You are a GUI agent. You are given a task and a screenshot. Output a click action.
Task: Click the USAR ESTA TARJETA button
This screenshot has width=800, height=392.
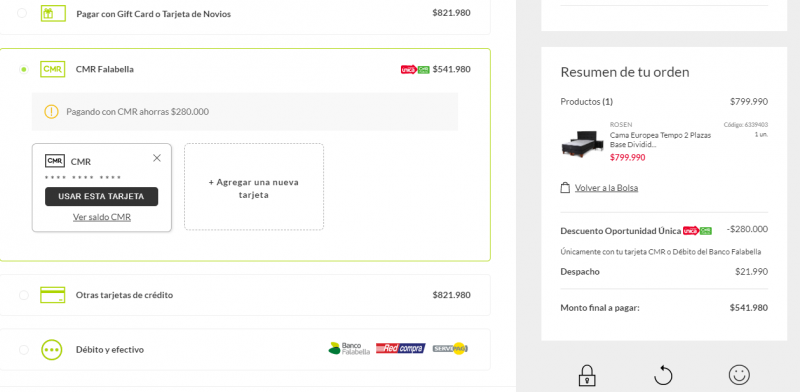pyautogui.click(x=102, y=197)
